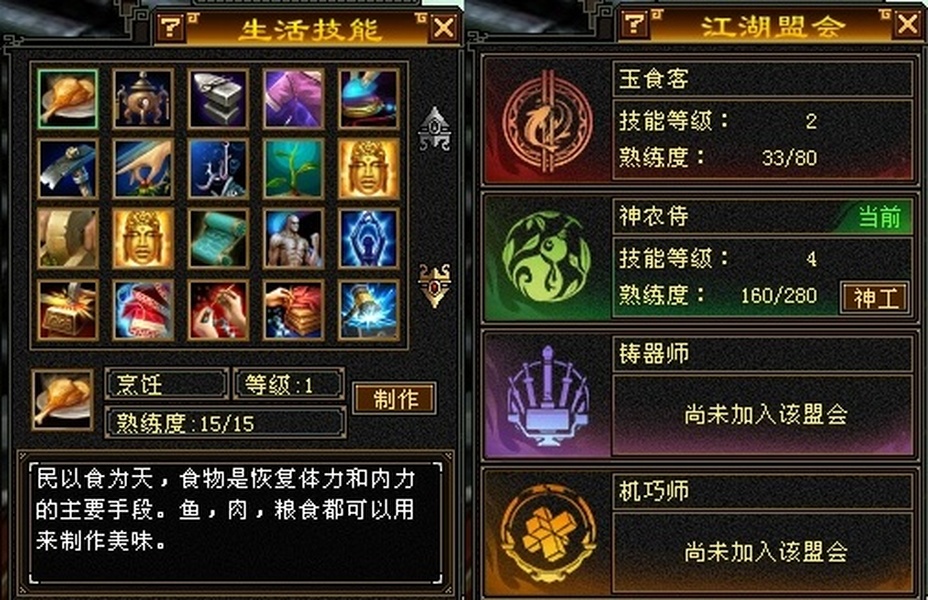Screen dimensions: 928x600
Task: Select the cooking roast chicken skill icon
Action: (67, 99)
